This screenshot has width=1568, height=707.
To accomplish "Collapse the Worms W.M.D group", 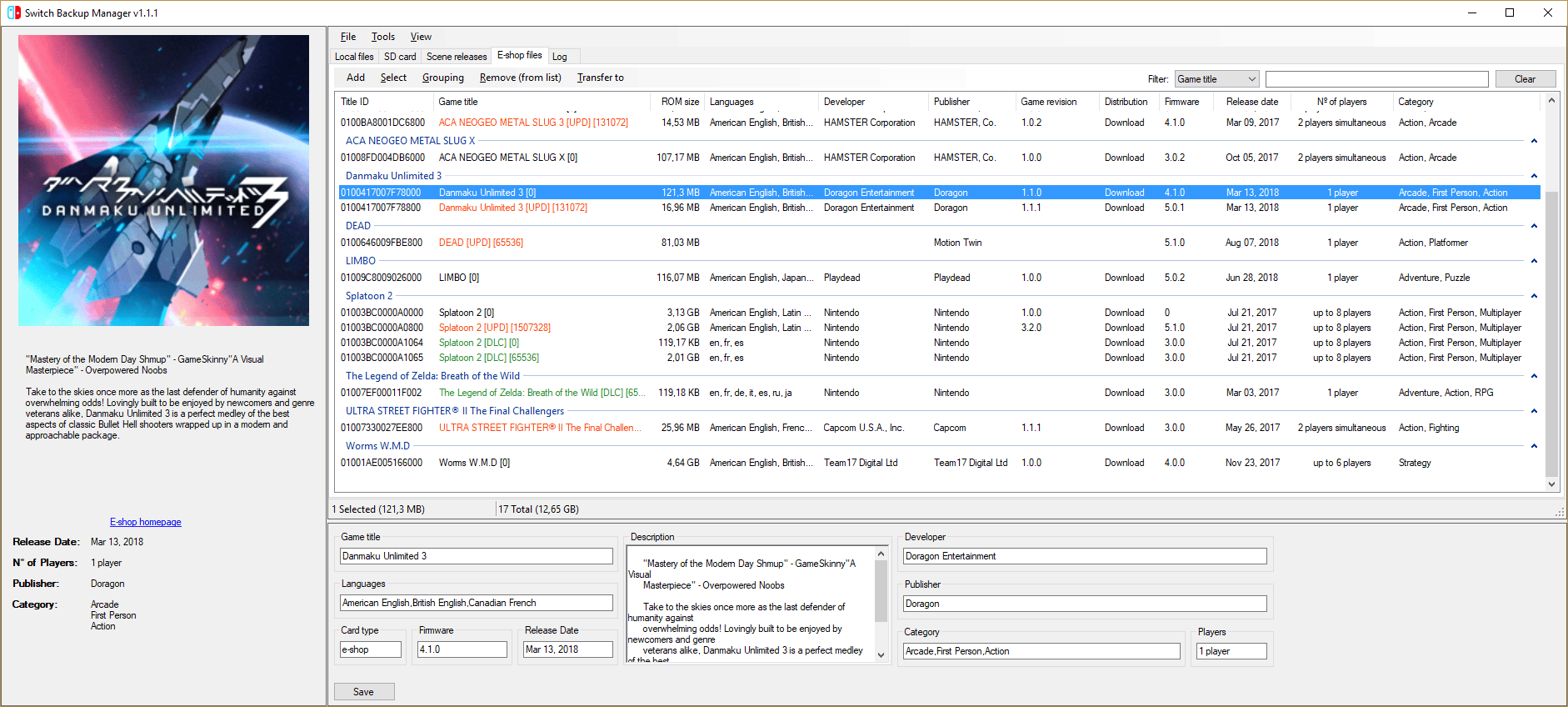I will 1533,446.
